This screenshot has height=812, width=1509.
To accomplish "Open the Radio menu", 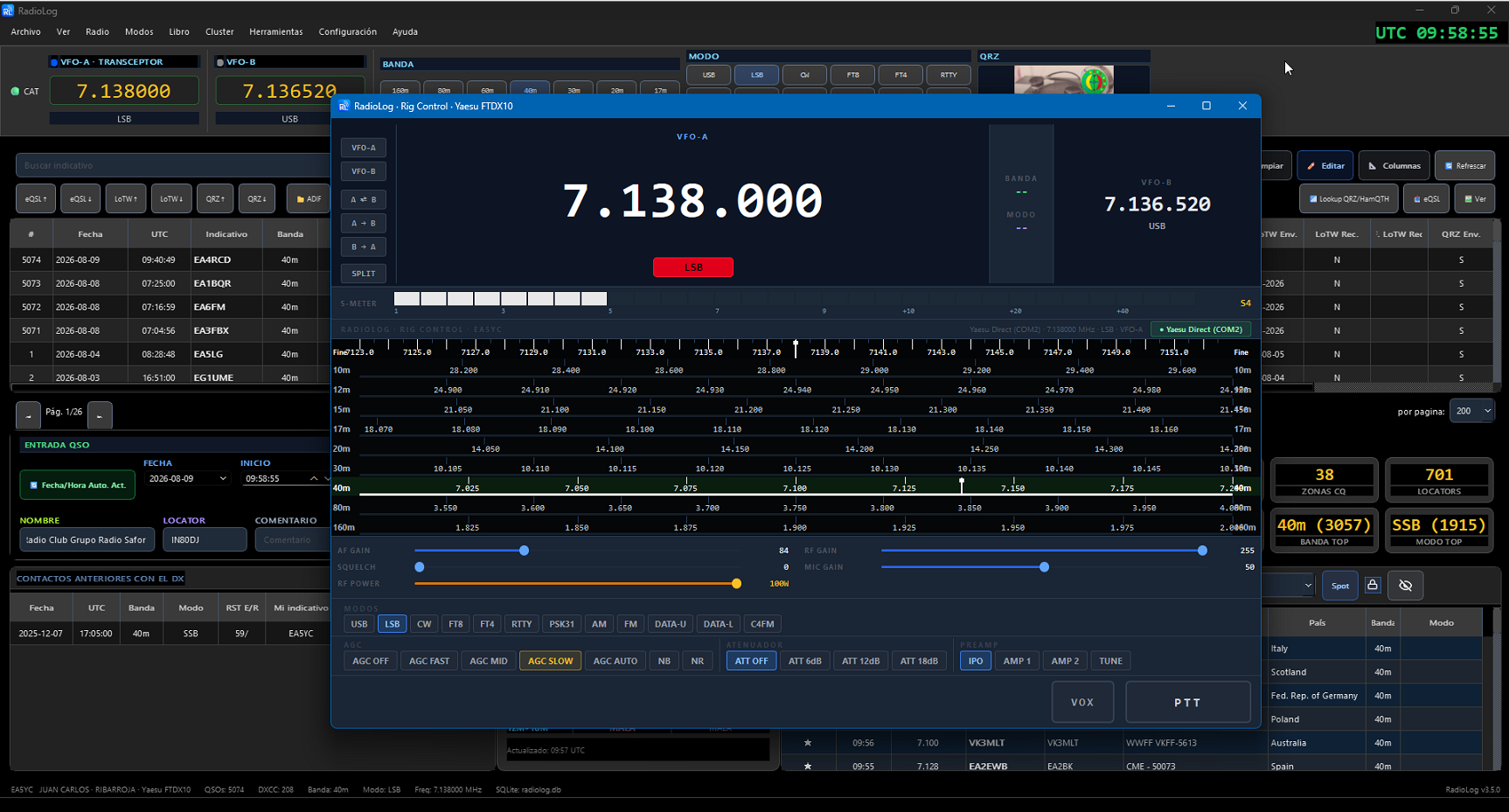I will pyautogui.click(x=97, y=31).
